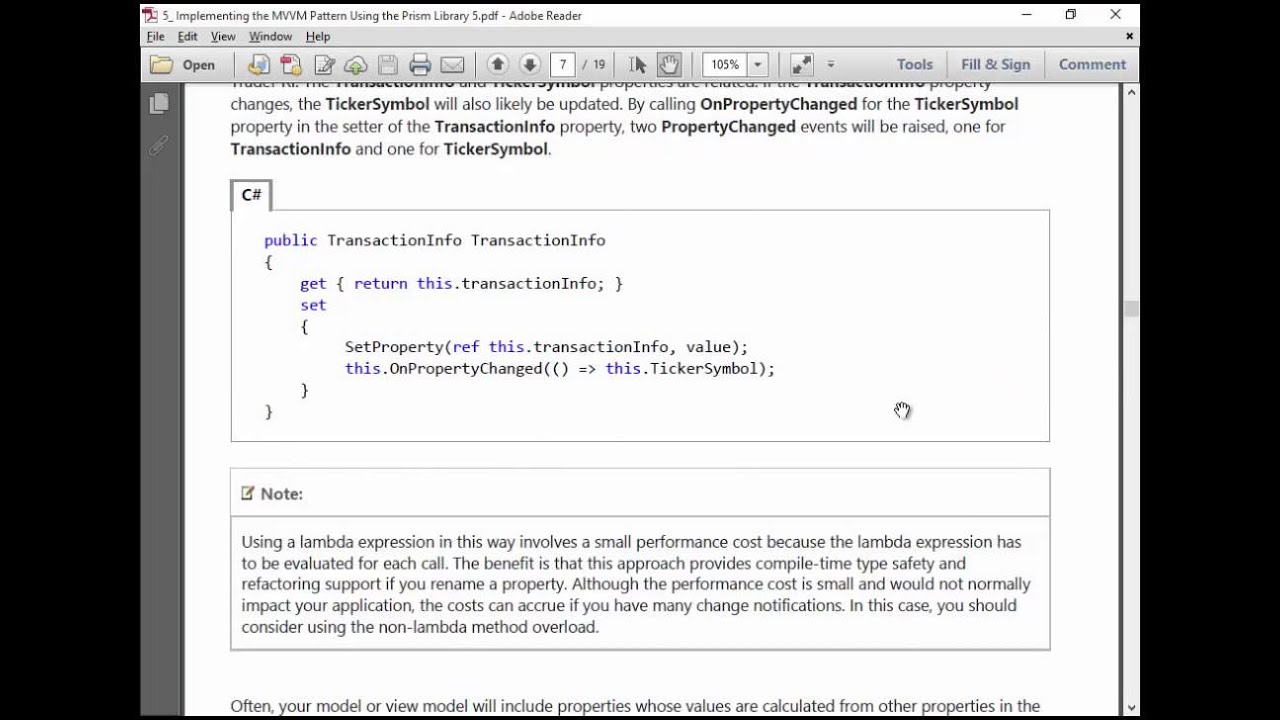1280x720 pixels.
Task: Click the Create PDF icon
Action: (291, 65)
